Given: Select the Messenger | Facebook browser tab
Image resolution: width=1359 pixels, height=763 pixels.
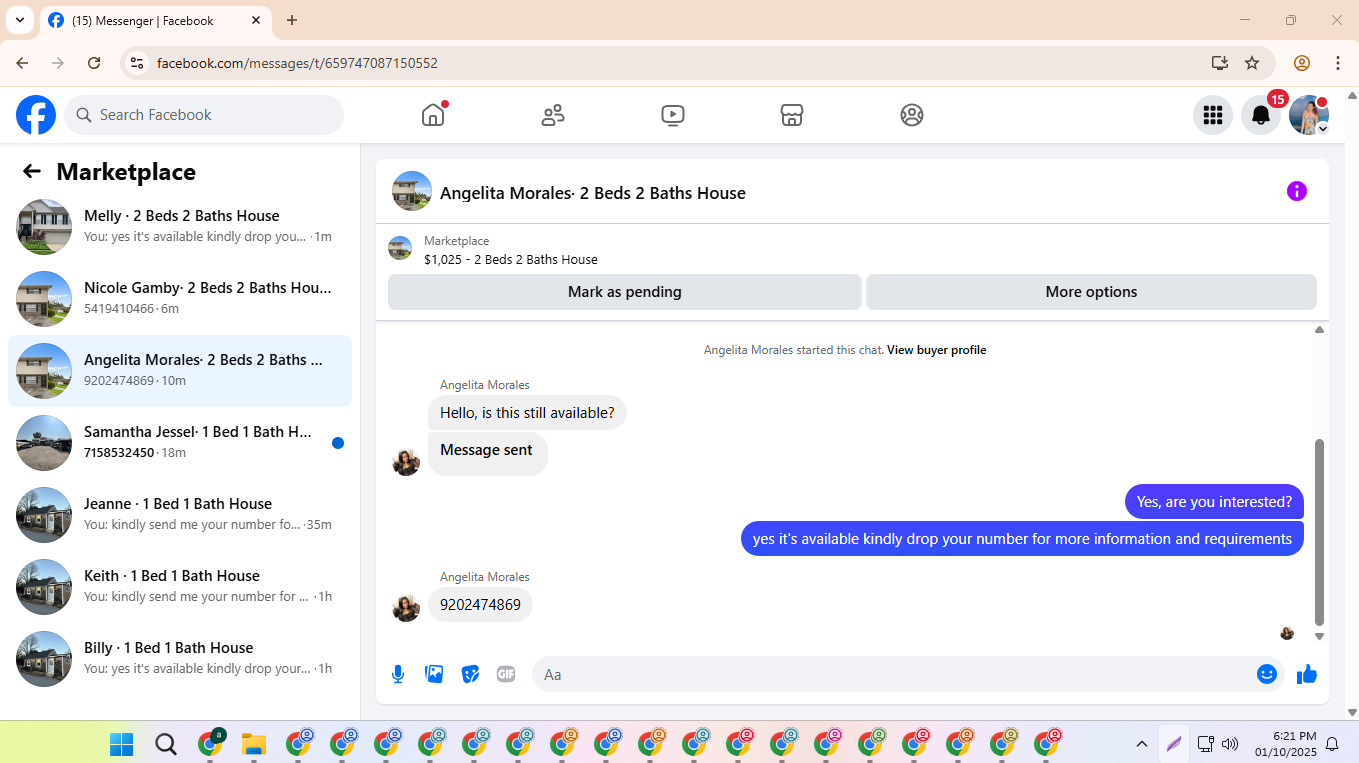Looking at the screenshot, I should (x=154, y=20).
